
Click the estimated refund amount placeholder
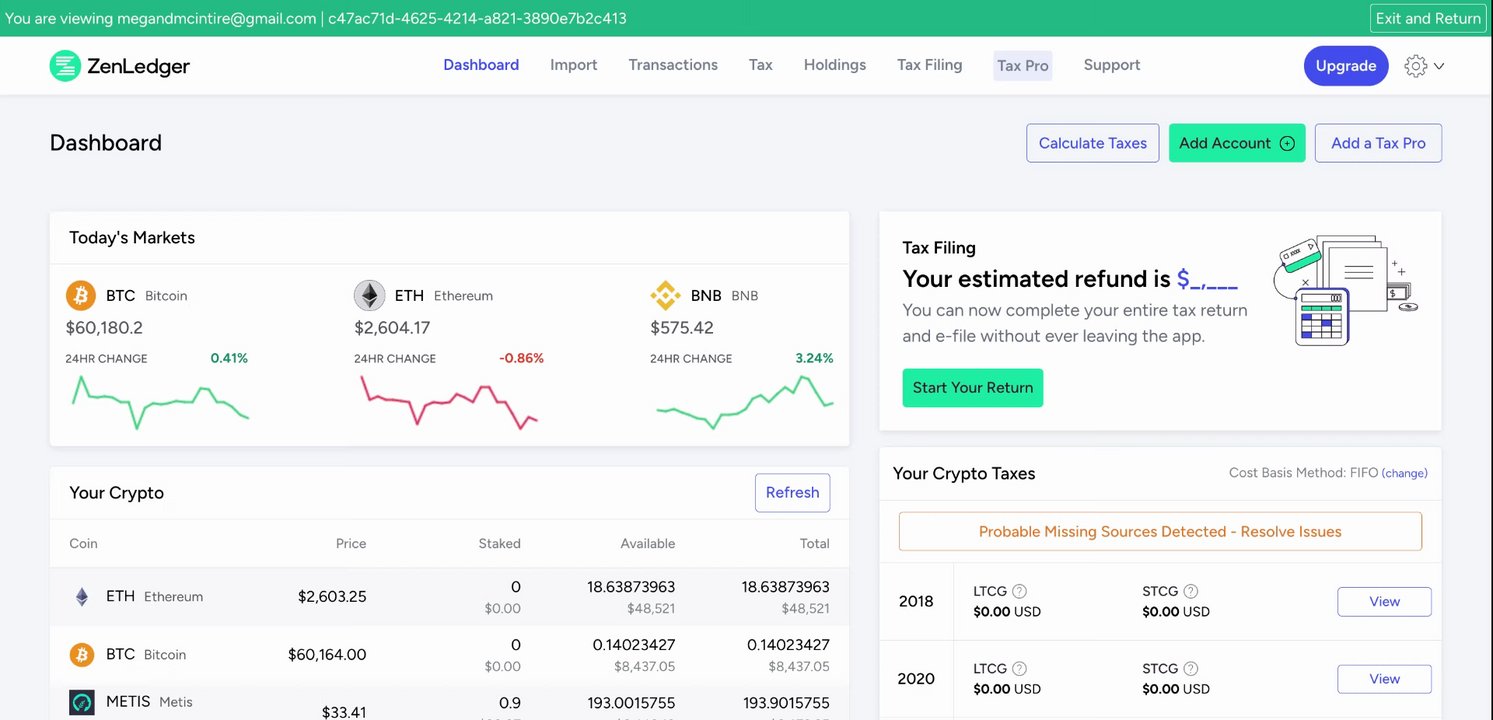1207,279
